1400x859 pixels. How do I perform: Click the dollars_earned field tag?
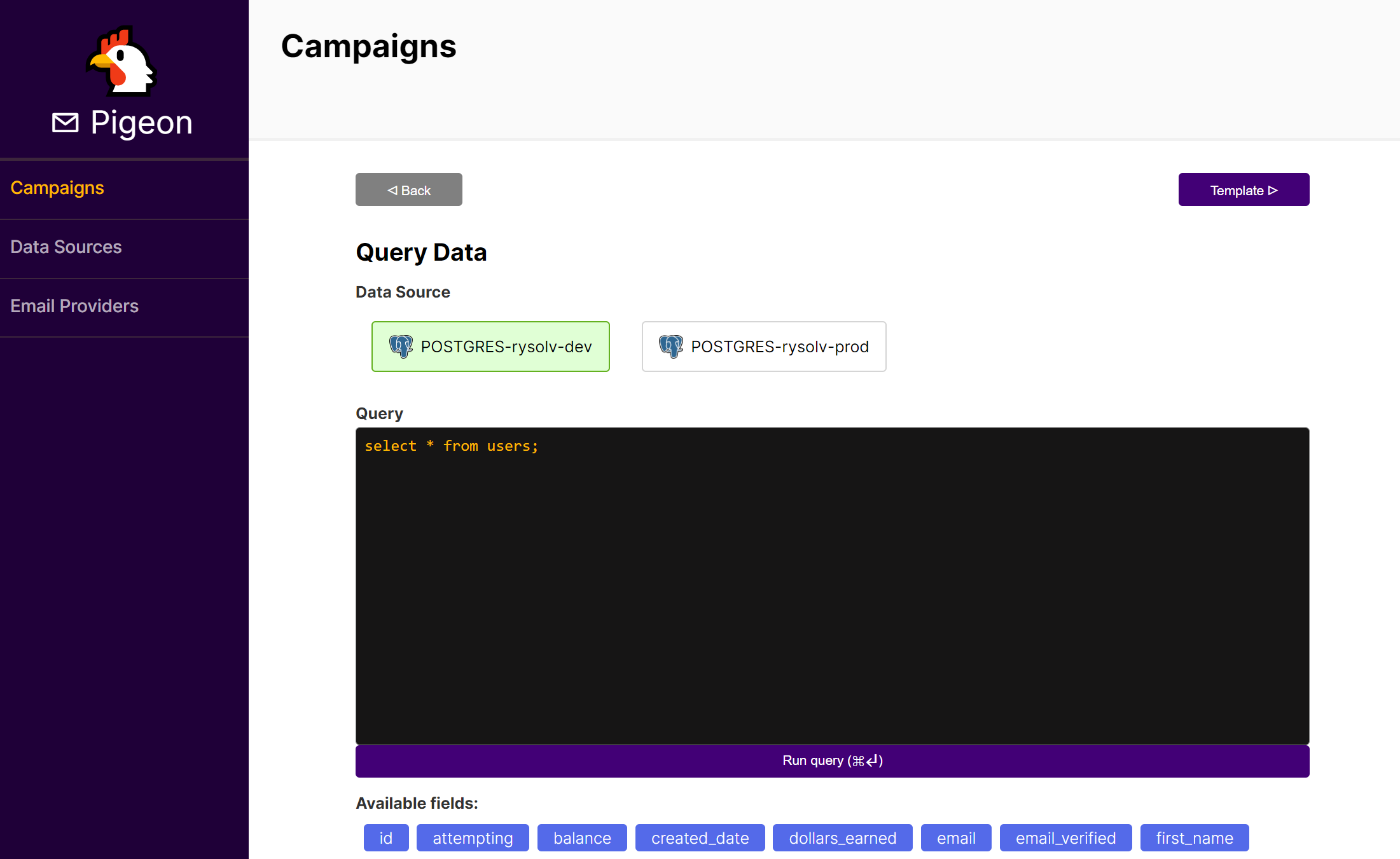pos(842,838)
